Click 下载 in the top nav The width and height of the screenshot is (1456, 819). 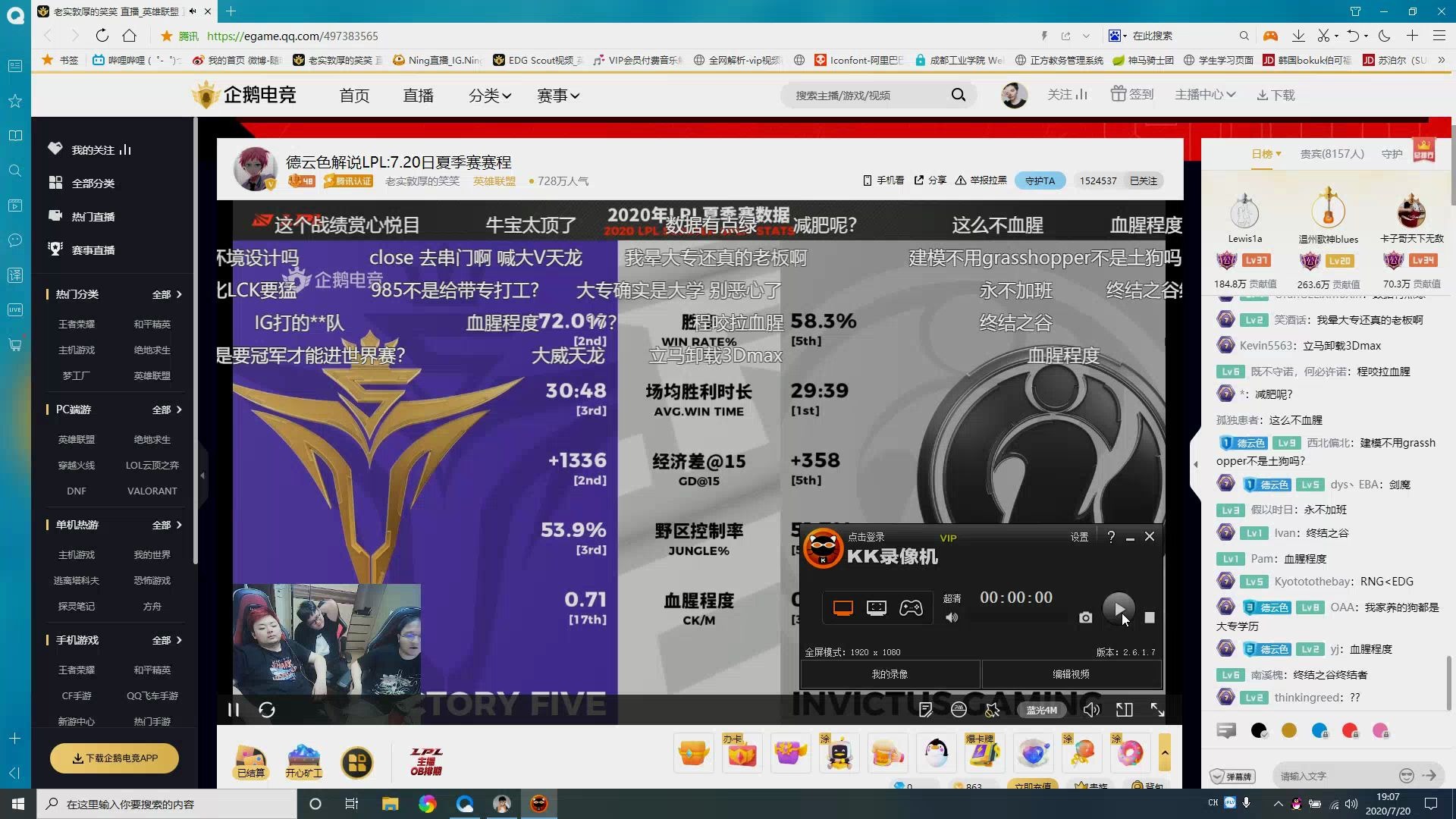click(x=1276, y=96)
